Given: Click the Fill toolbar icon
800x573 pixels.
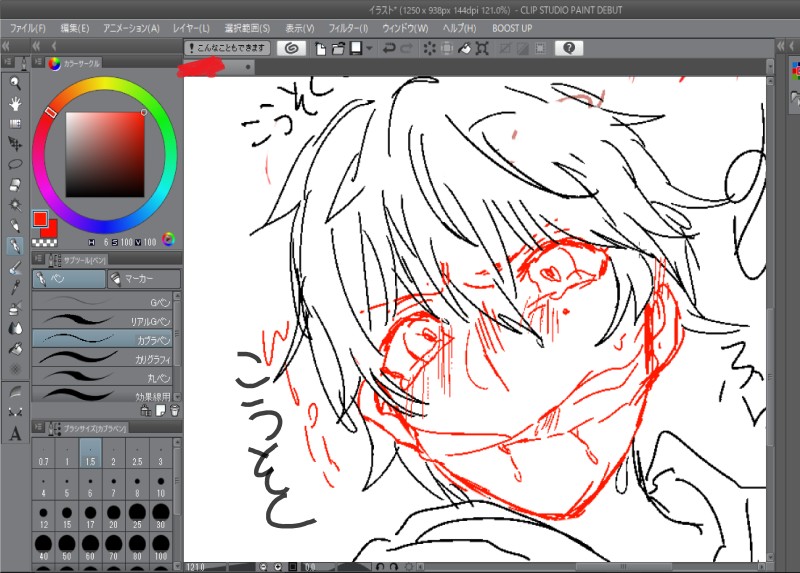Looking at the screenshot, I should pyautogui.click(x=464, y=48).
